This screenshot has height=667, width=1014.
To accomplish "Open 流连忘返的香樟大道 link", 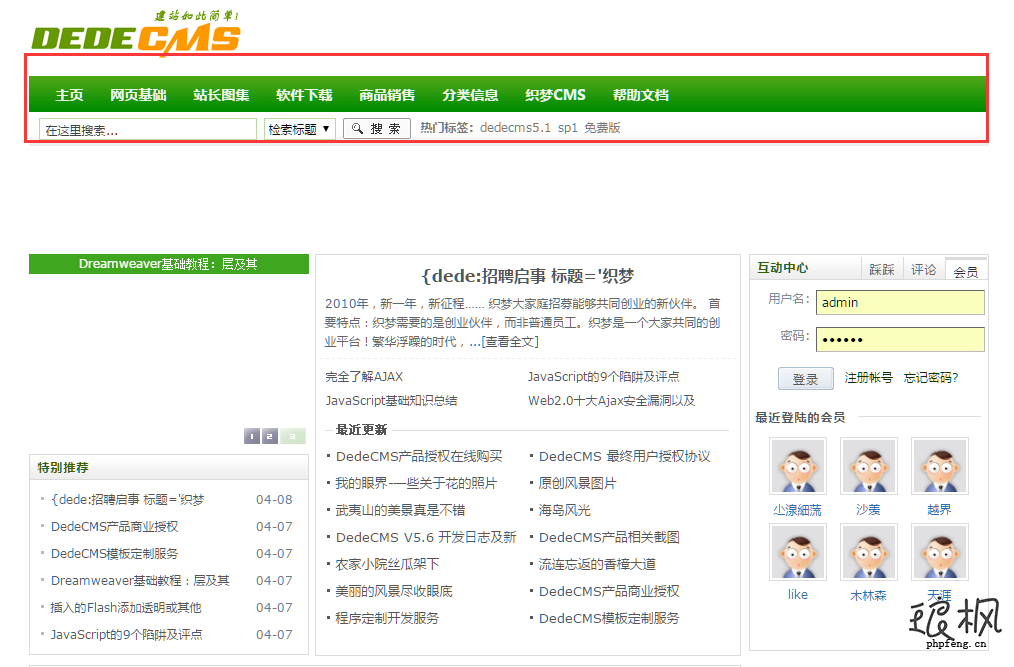I will point(598,564).
